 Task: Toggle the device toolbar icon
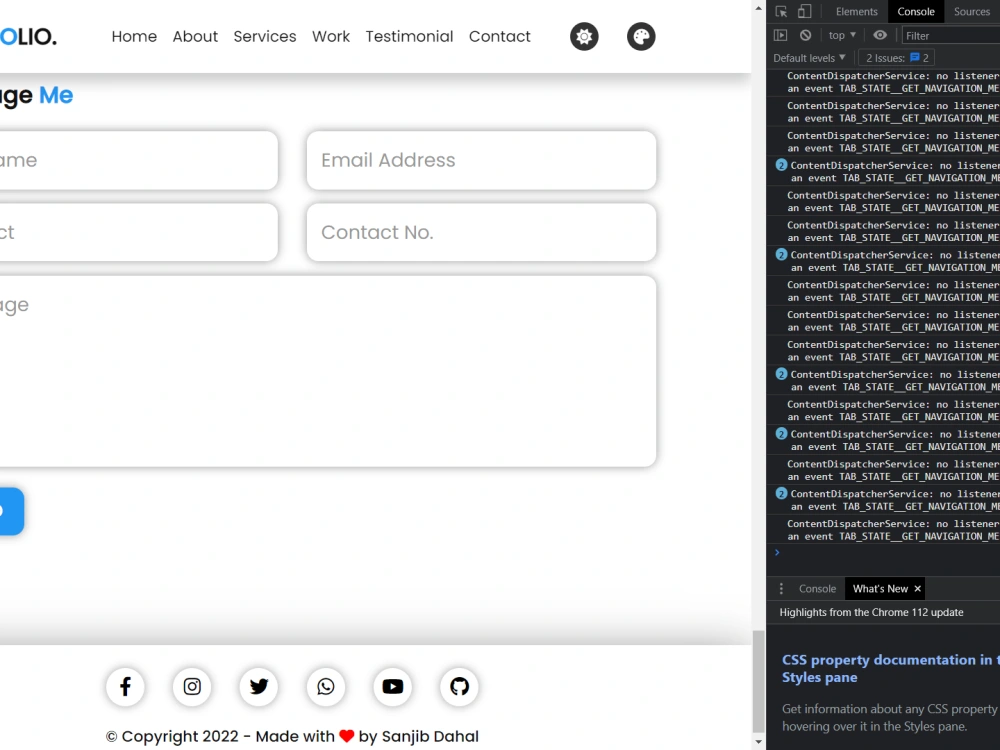click(805, 11)
